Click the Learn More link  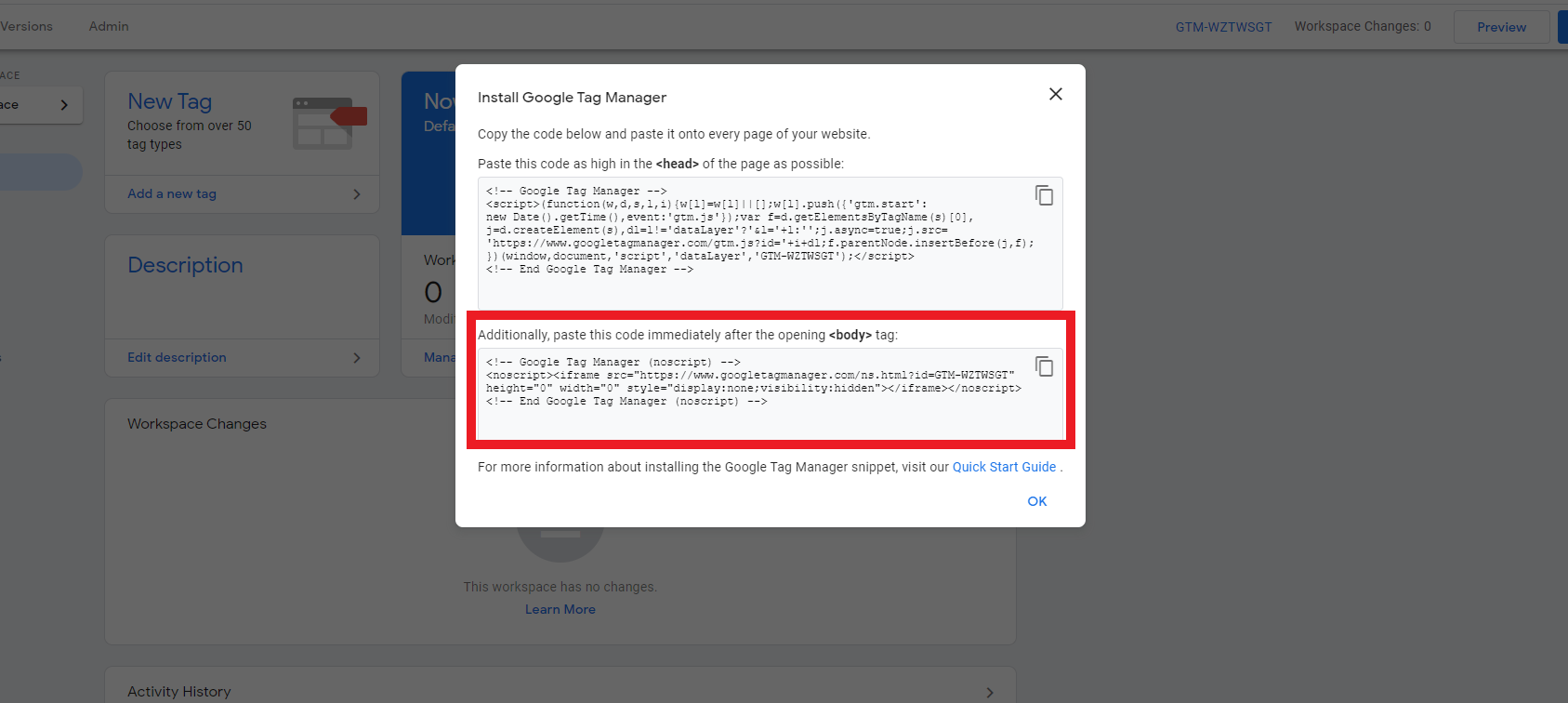560,609
